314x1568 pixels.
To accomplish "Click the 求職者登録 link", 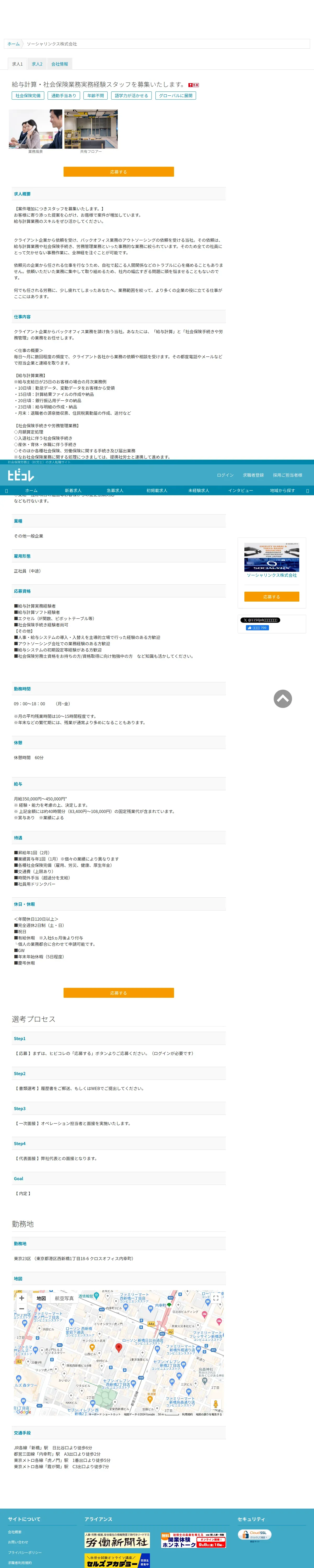I will [253, 475].
